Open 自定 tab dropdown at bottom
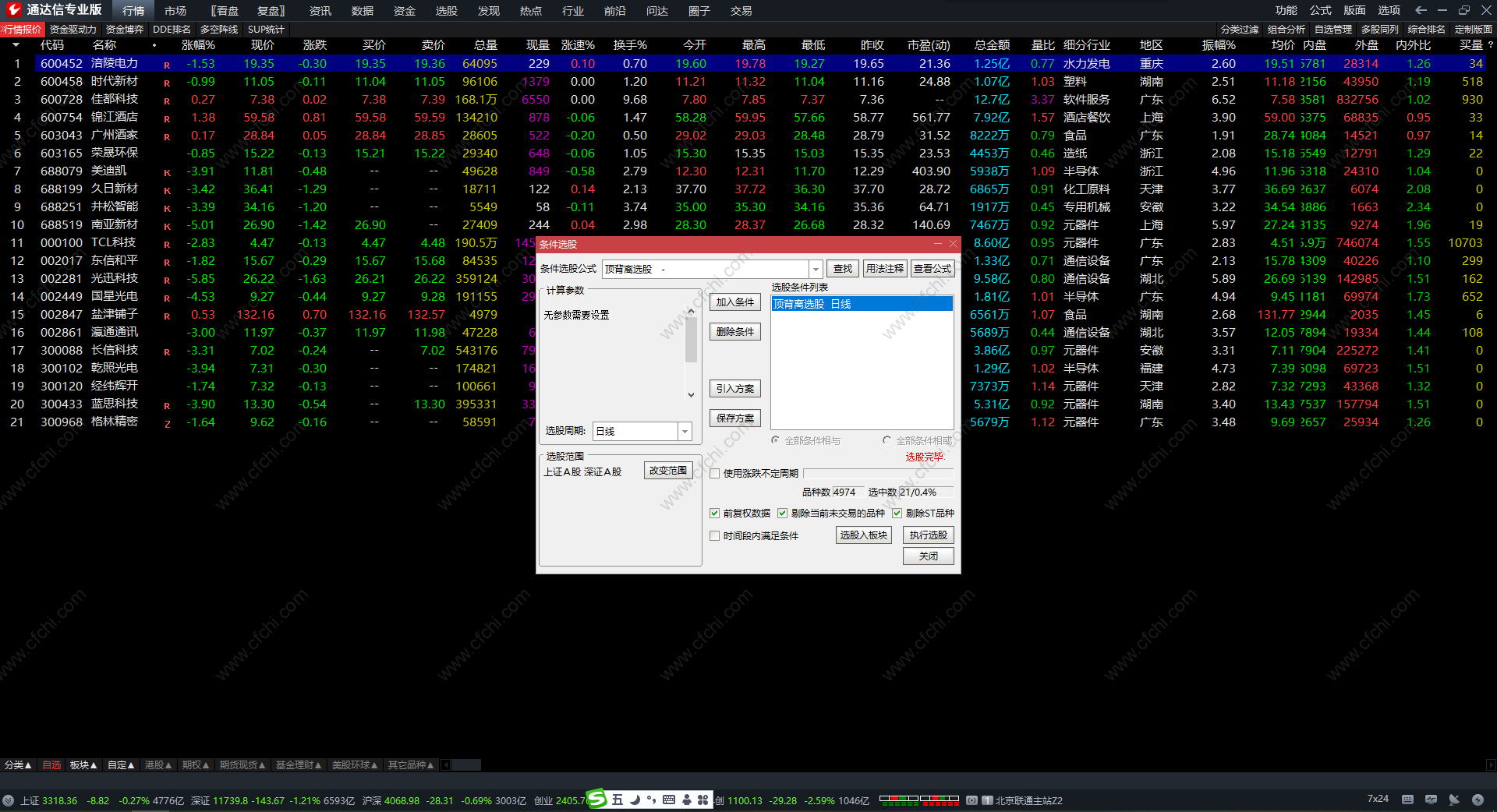Screen dimensions: 1497x812 pos(121,765)
